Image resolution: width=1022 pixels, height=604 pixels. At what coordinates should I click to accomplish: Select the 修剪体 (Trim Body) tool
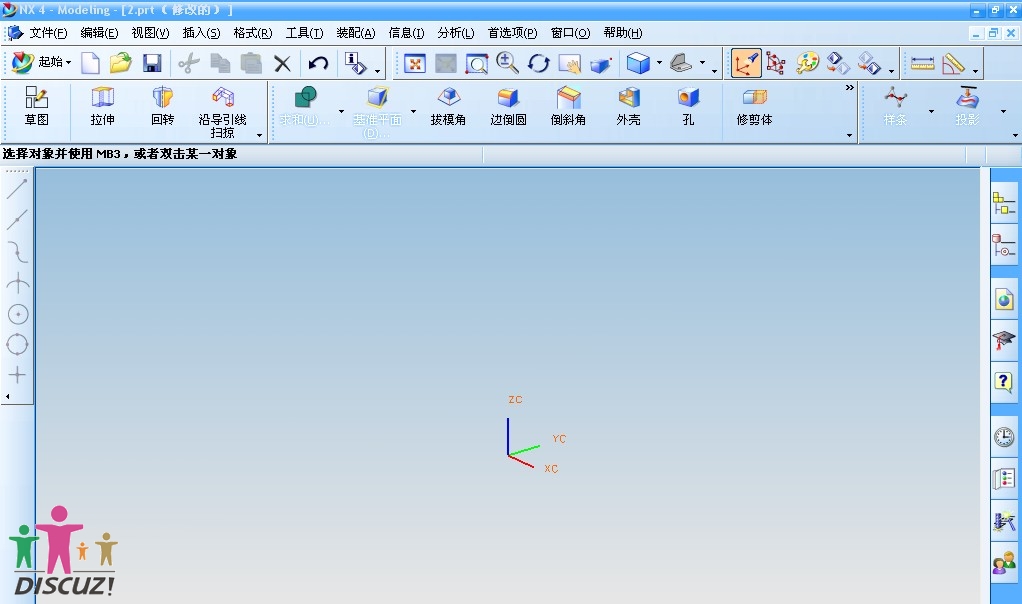754,106
